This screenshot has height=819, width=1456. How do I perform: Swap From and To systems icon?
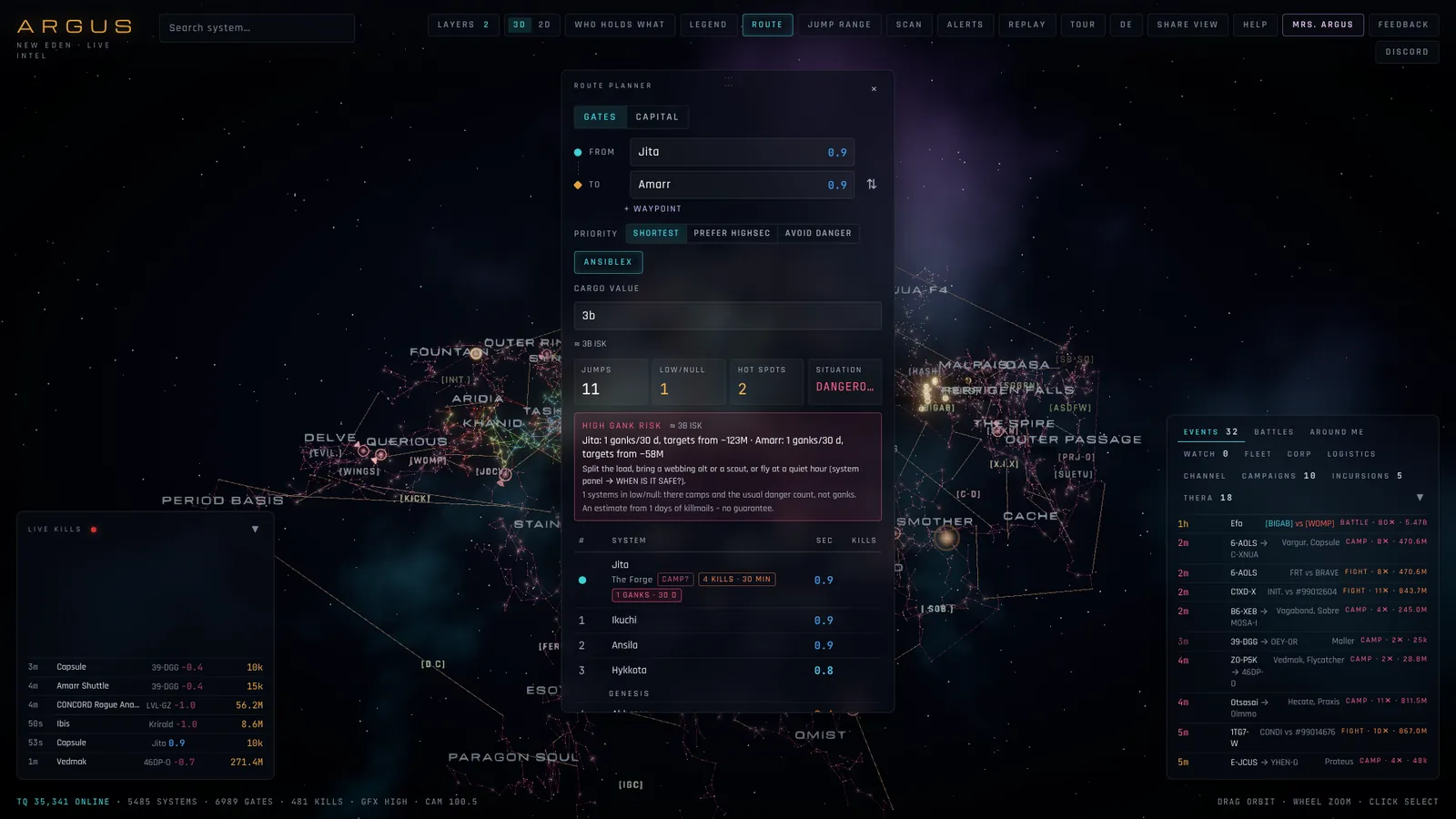pos(872,184)
